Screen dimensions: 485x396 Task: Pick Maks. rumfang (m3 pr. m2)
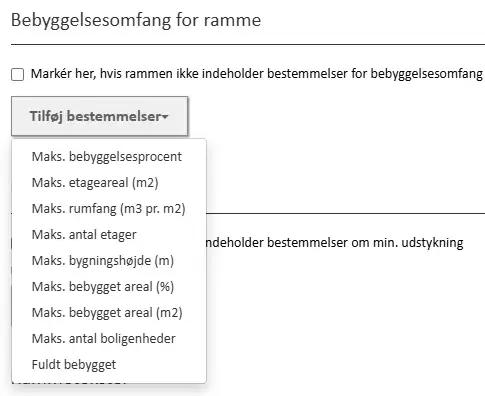click(x=109, y=209)
